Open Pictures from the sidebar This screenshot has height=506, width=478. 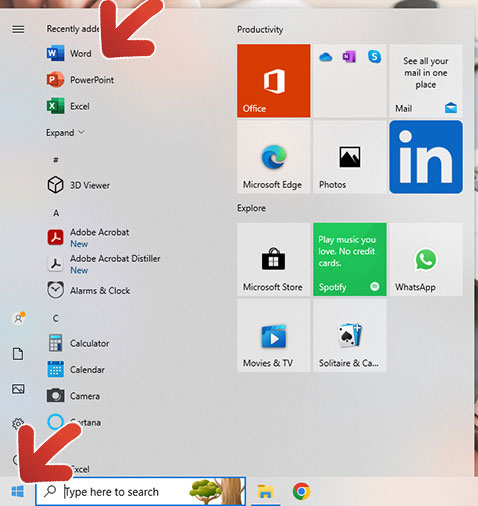(18, 389)
